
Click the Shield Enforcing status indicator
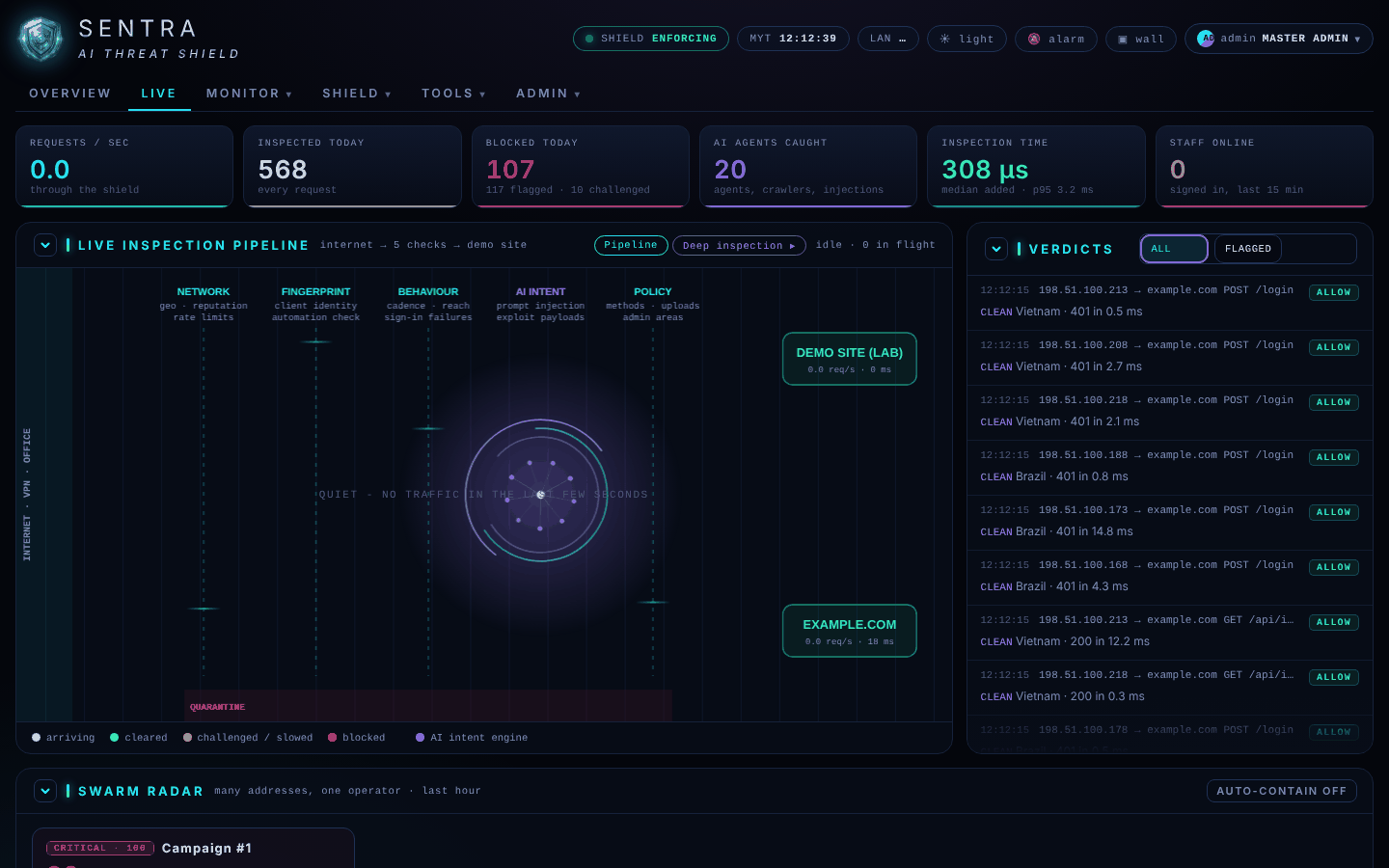pyautogui.click(x=650, y=39)
